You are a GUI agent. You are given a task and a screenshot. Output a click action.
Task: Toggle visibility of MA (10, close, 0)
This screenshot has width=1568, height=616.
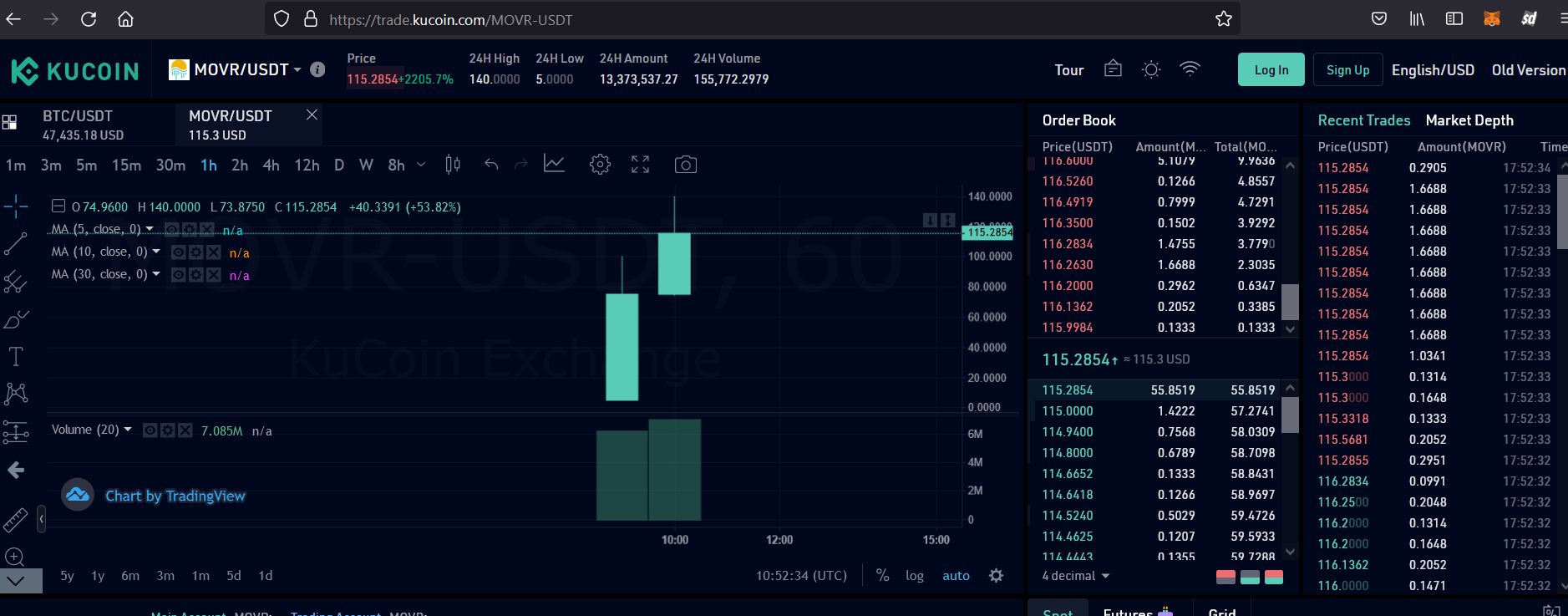tap(178, 252)
